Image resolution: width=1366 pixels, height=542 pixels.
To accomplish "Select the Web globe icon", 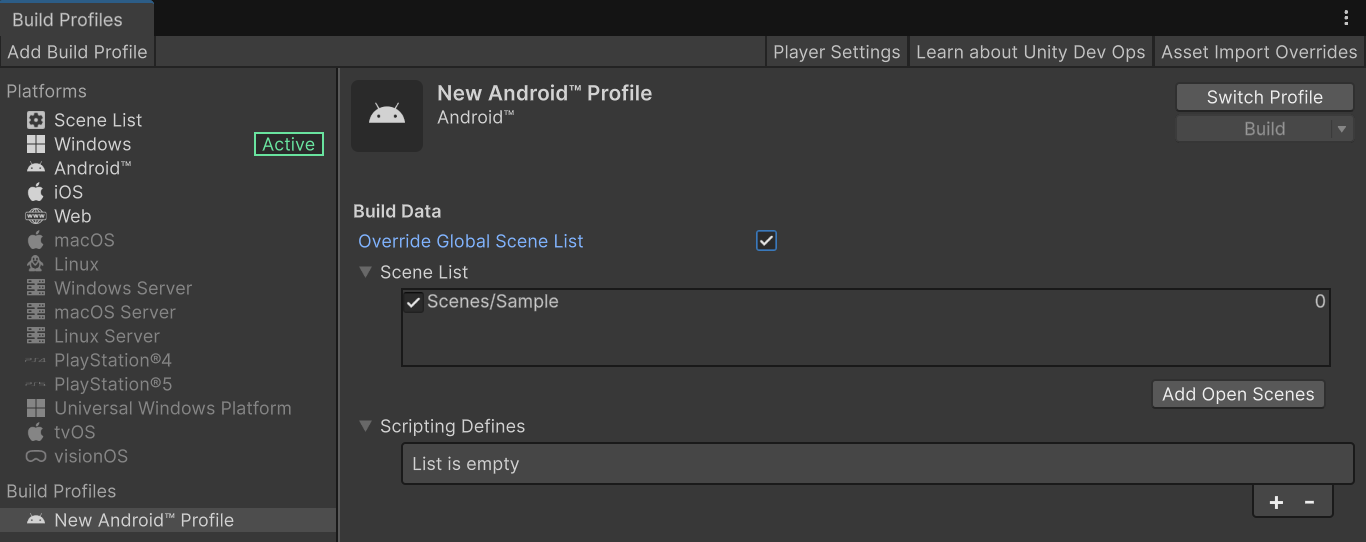I will (36, 216).
